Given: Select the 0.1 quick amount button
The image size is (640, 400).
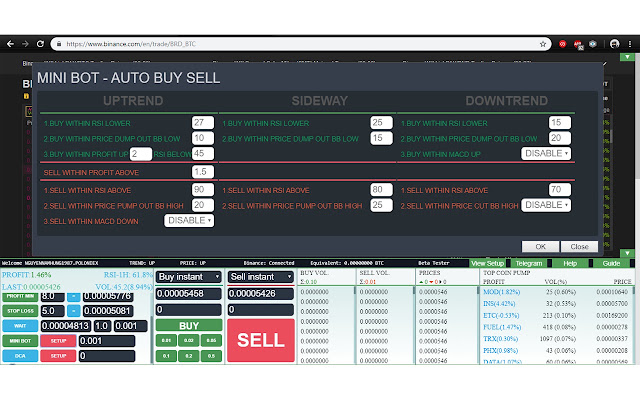Looking at the screenshot, I should pos(166,356).
